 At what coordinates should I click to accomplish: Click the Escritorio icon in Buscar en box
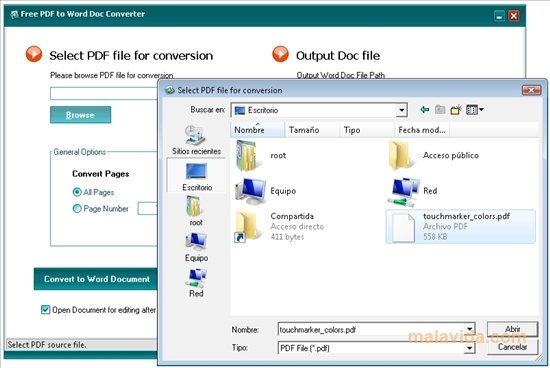(240, 111)
